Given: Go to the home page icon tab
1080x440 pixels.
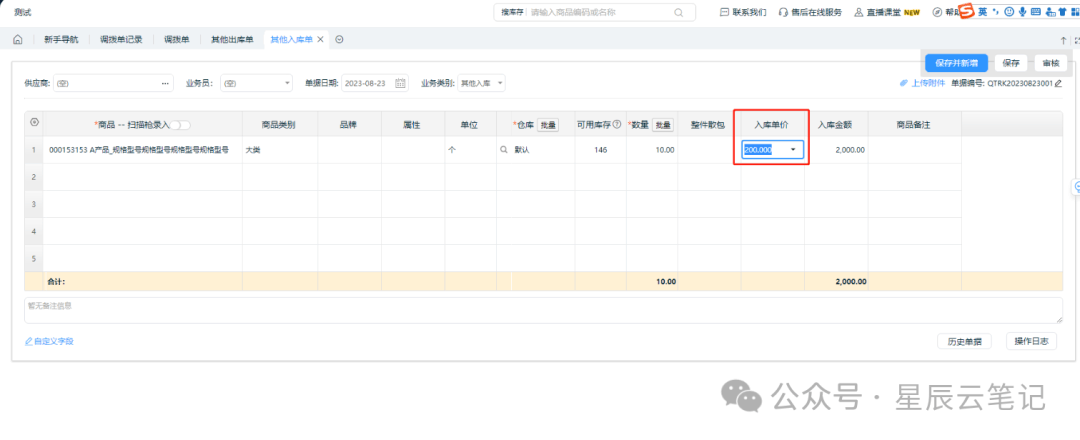Looking at the screenshot, I should pos(18,39).
